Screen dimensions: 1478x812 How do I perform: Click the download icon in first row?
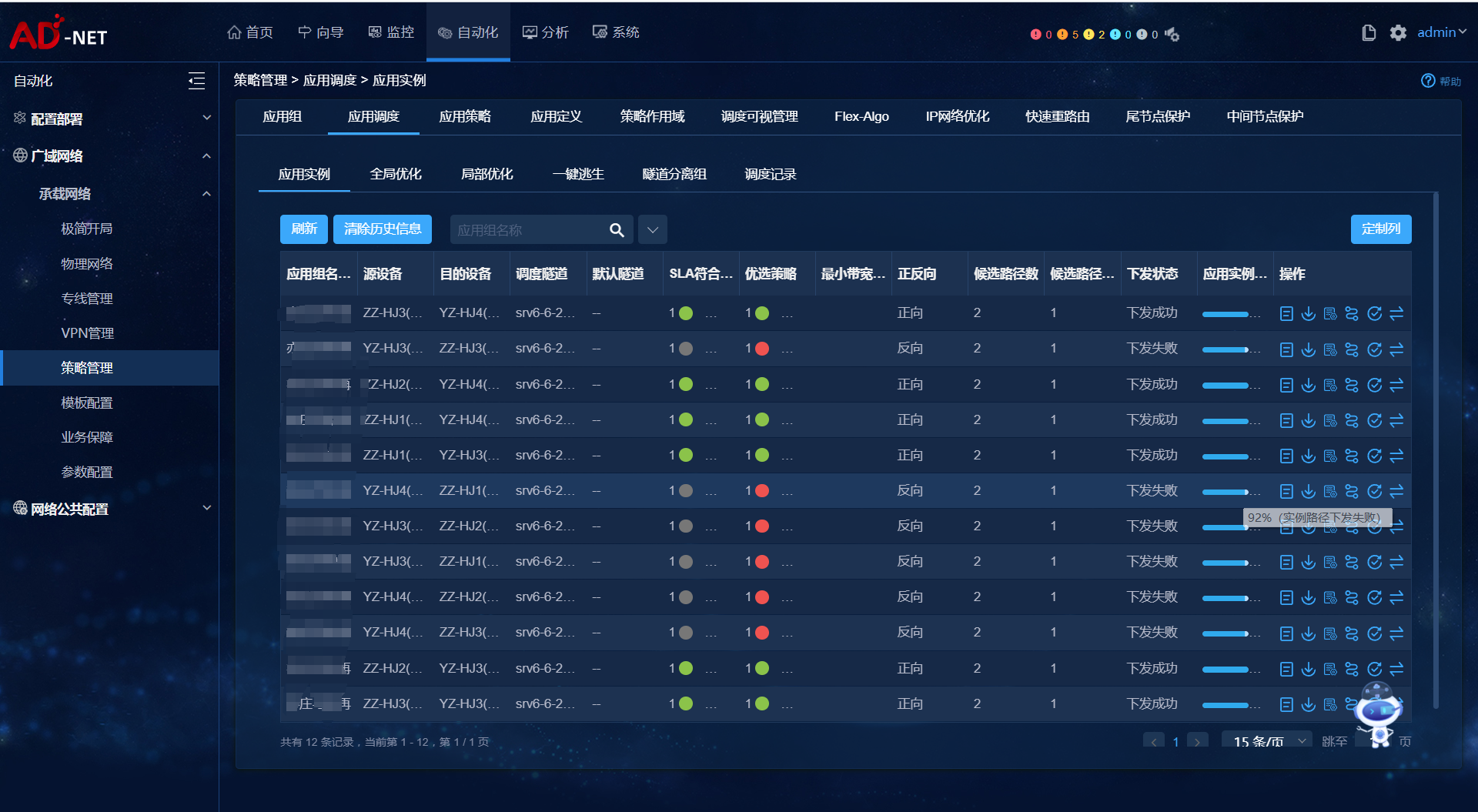pos(1308,313)
